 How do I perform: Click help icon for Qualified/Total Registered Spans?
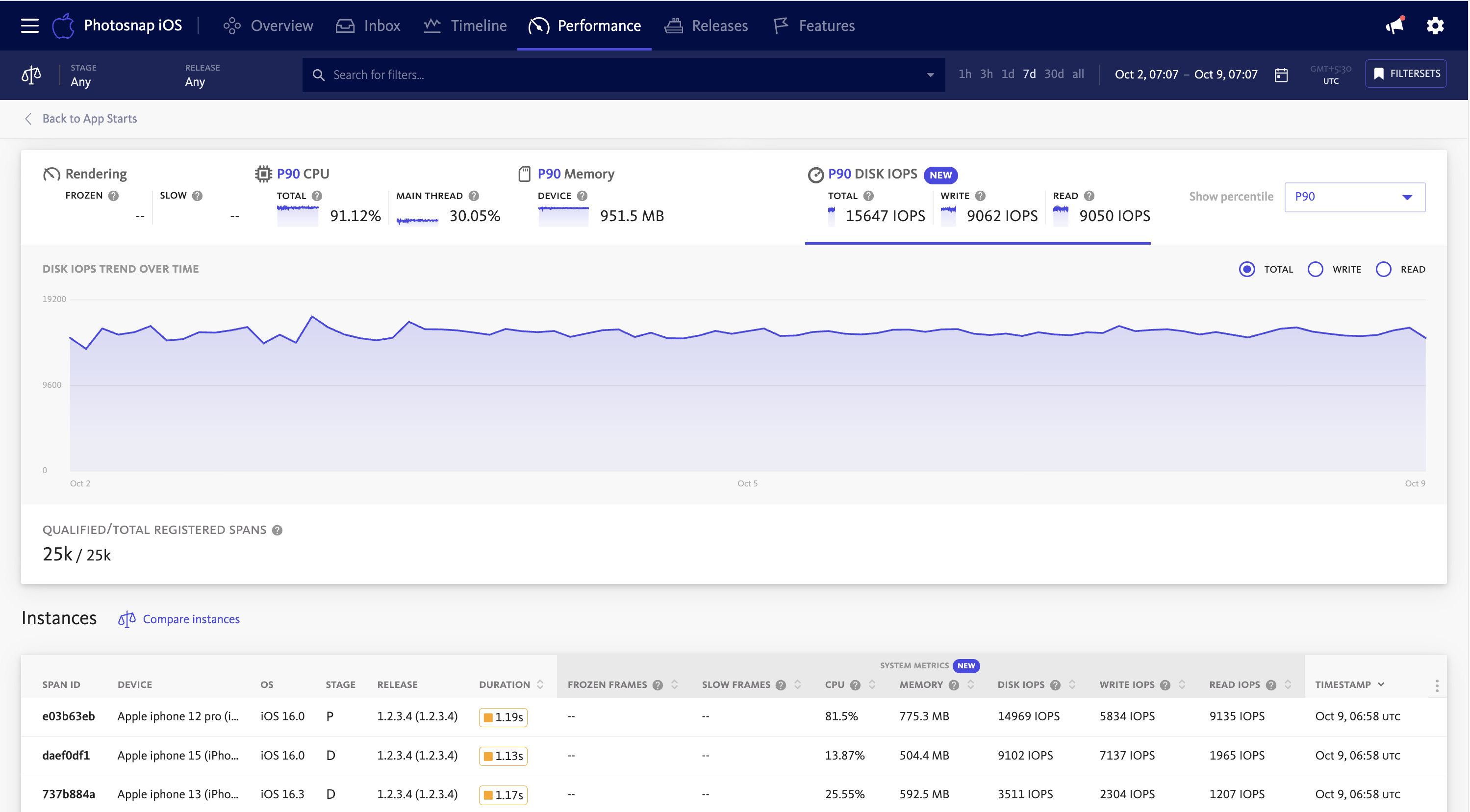(x=278, y=530)
